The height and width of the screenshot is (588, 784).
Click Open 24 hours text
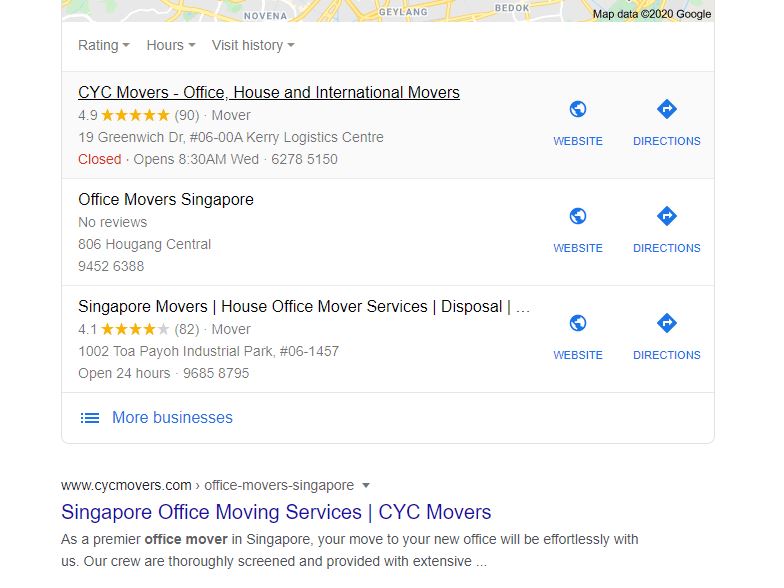pos(124,374)
